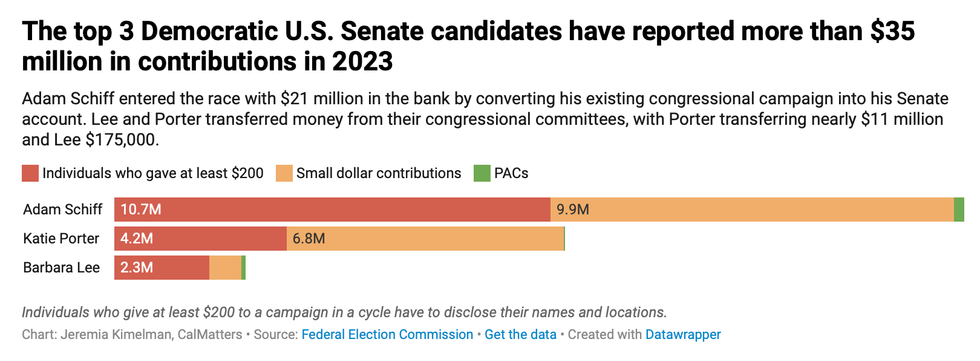
Task: Select Katie Porter's 4.2M red bar
Action: [200, 239]
